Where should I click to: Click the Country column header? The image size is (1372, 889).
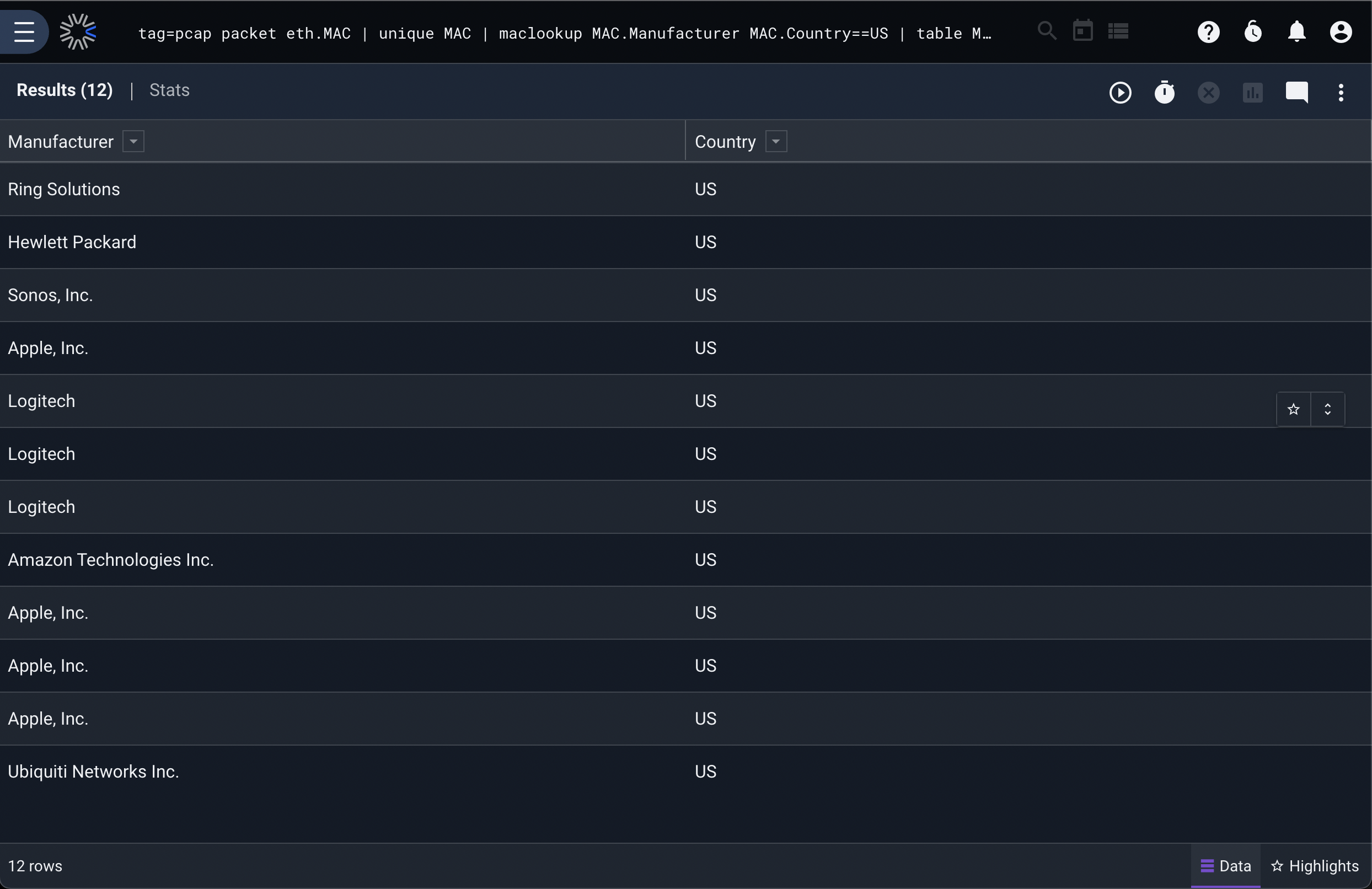[725, 141]
